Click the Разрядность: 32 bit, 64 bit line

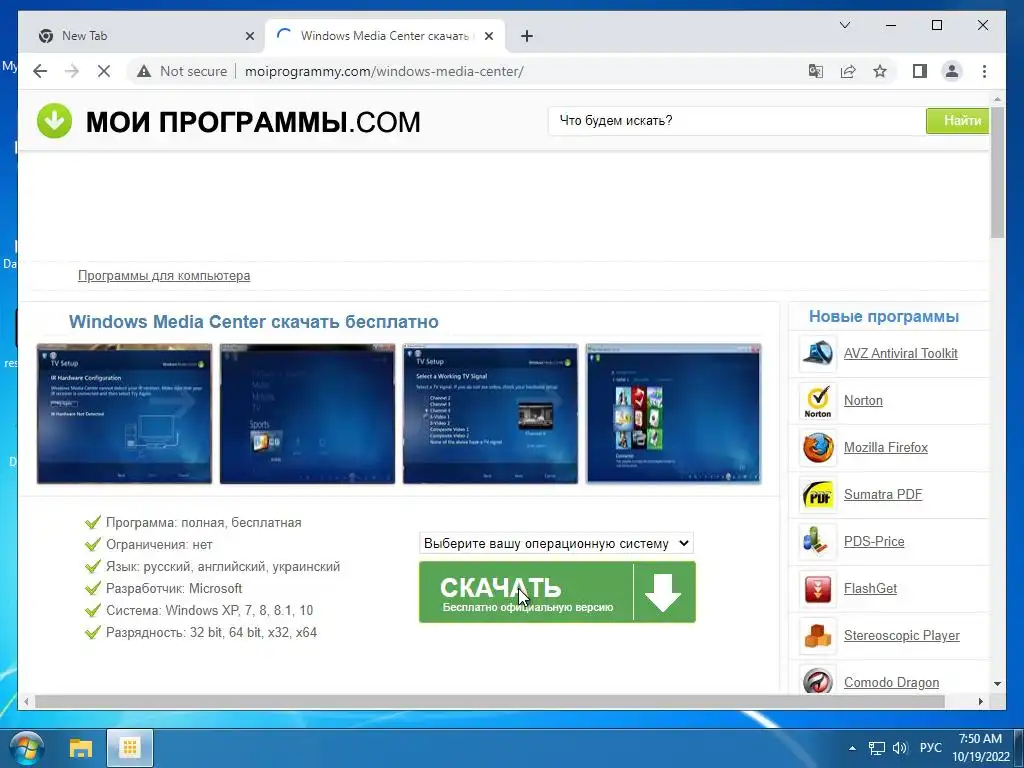pos(211,632)
